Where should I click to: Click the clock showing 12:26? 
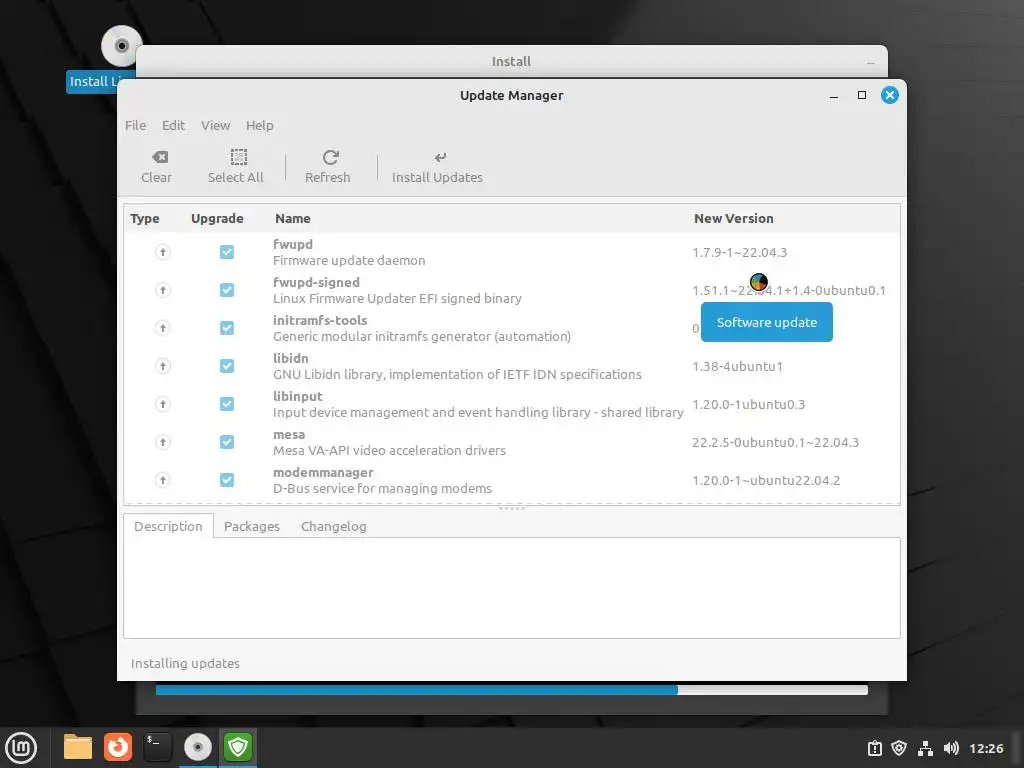(x=986, y=748)
